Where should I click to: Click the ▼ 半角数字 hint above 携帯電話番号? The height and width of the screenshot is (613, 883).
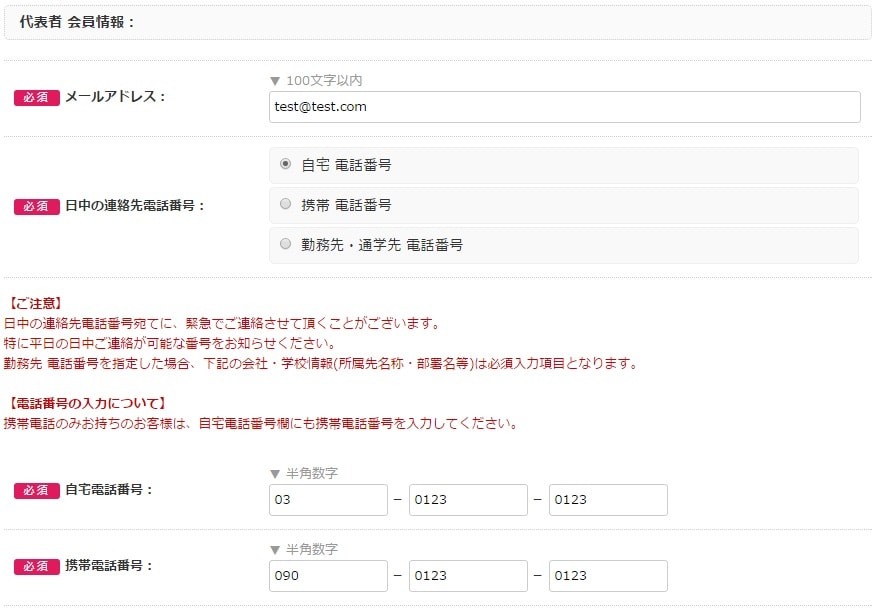(x=304, y=549)
